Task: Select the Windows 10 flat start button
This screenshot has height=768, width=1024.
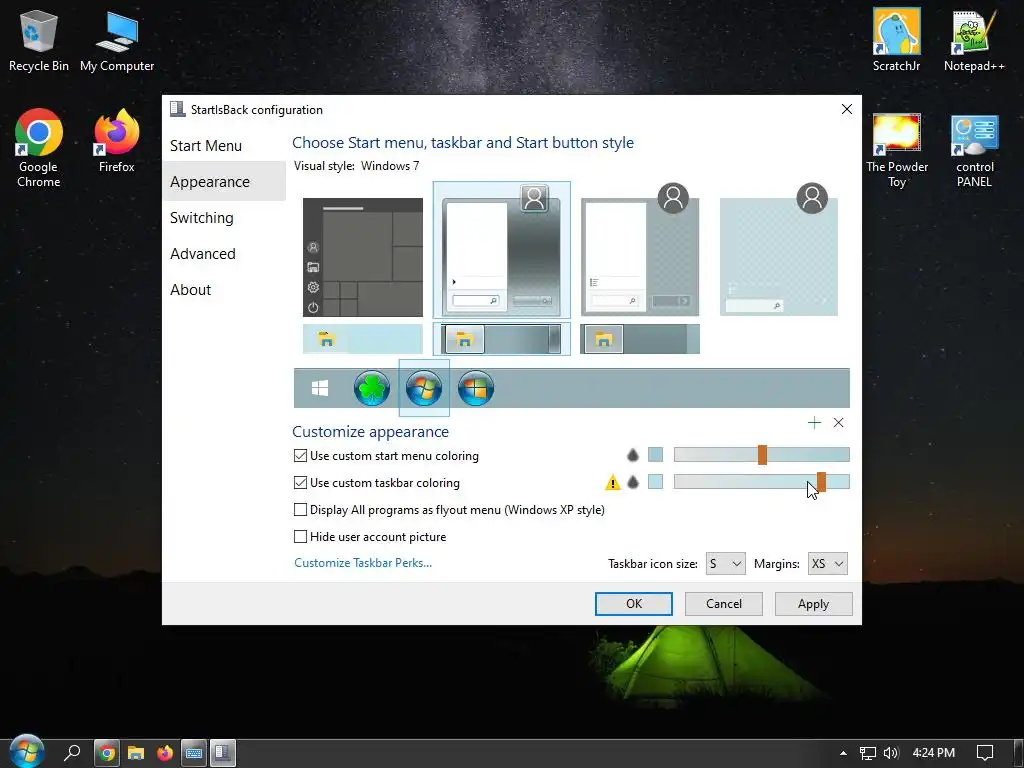Action: (320, 389)
